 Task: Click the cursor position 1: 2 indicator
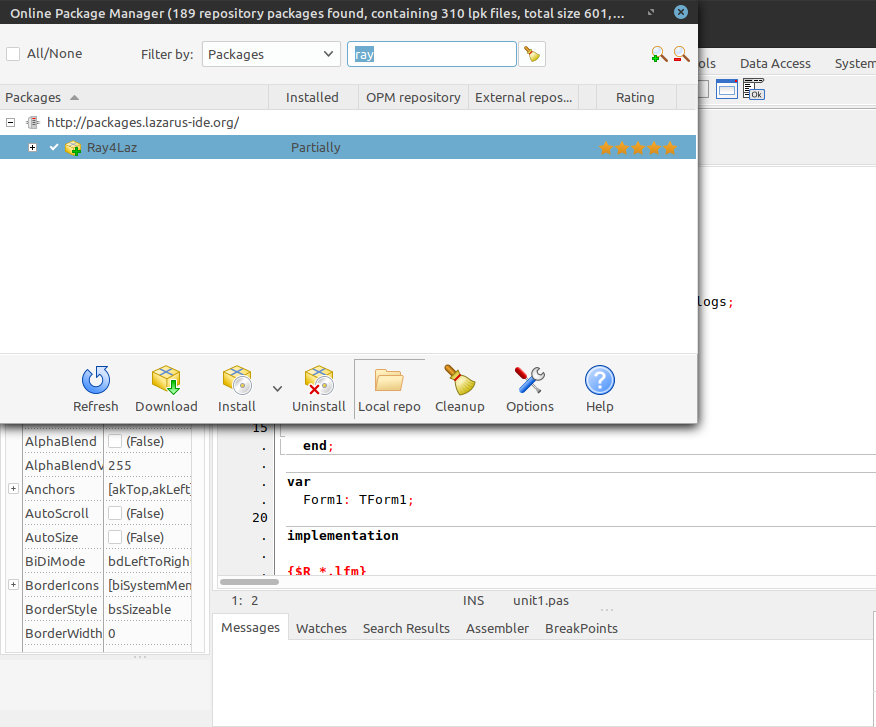pos(245,601)
